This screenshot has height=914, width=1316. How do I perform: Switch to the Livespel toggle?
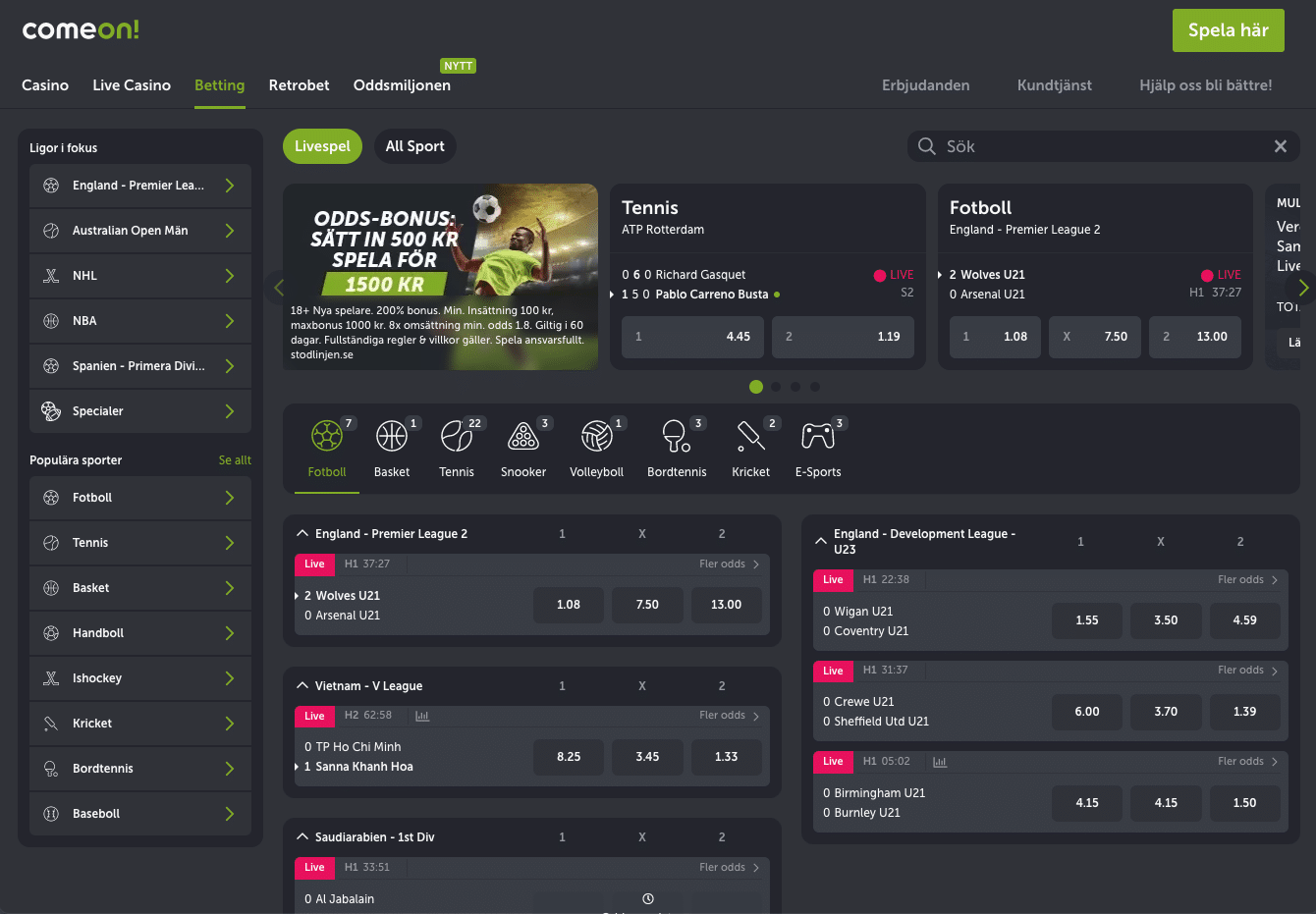pyautogui.click(x=322, y=146)
